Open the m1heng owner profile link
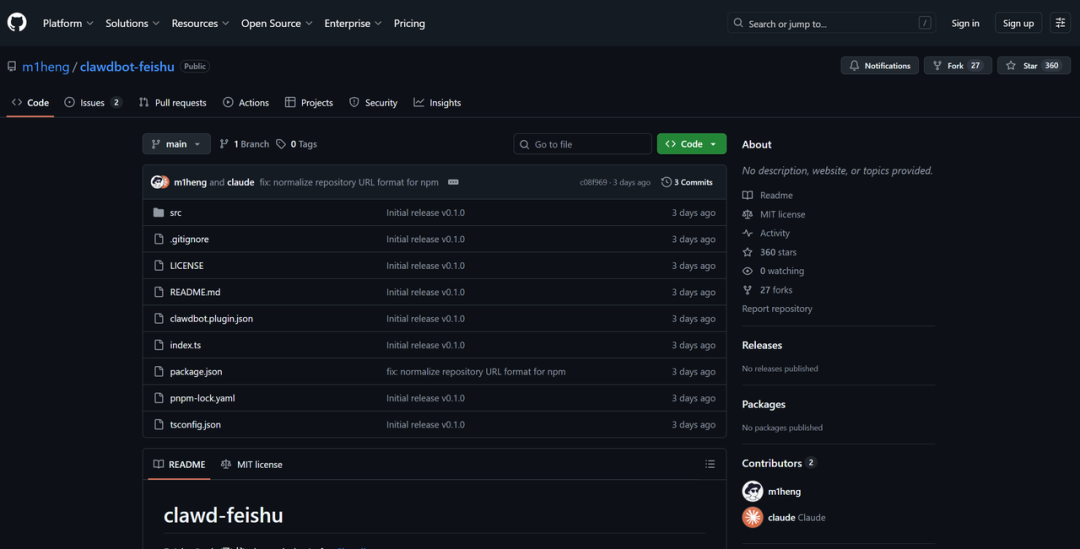The width and height of the screenshot is (1080, 549). click(x=45, y=67)
